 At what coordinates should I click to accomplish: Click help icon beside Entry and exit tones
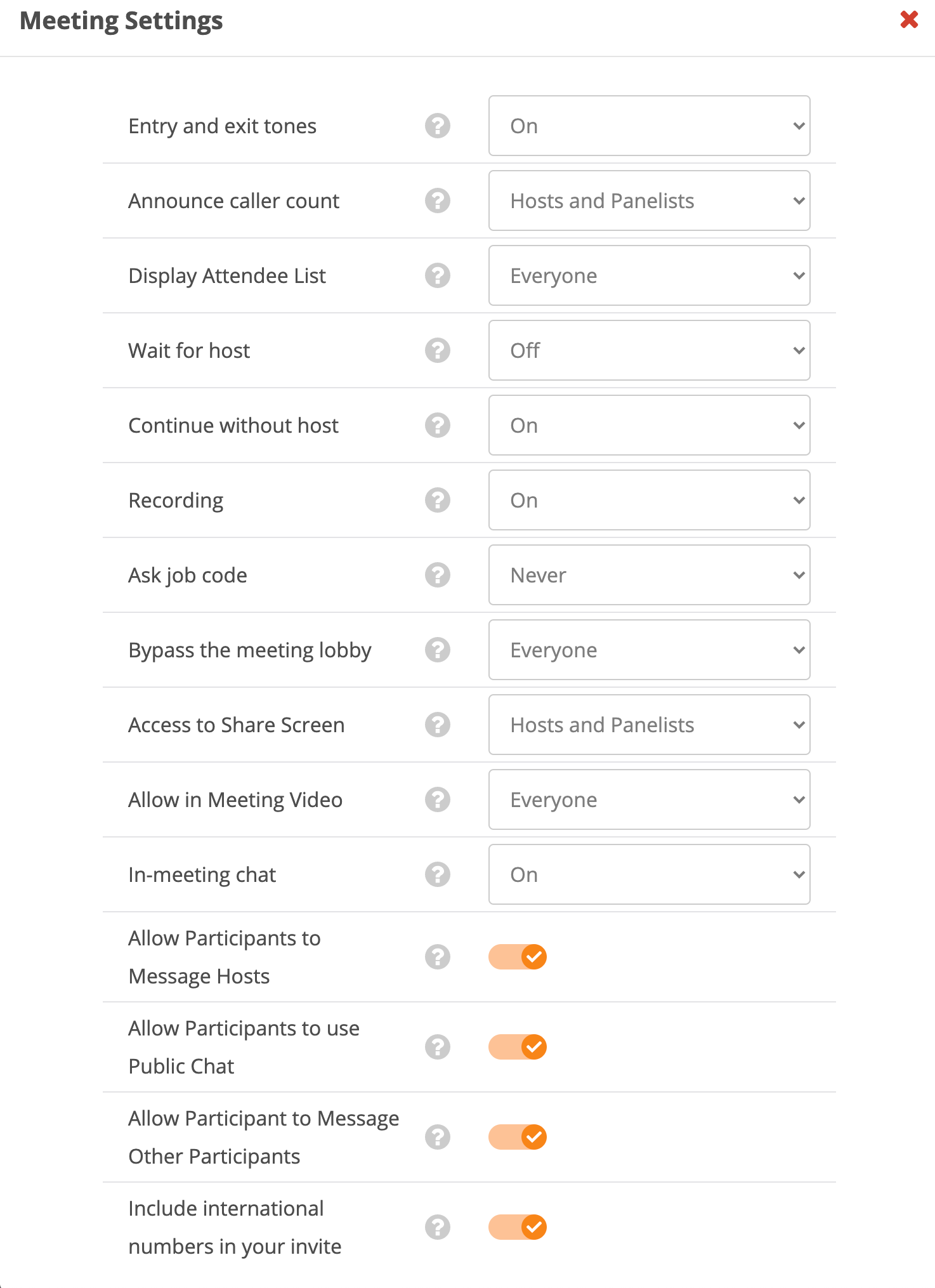click(x=438, y=126)
